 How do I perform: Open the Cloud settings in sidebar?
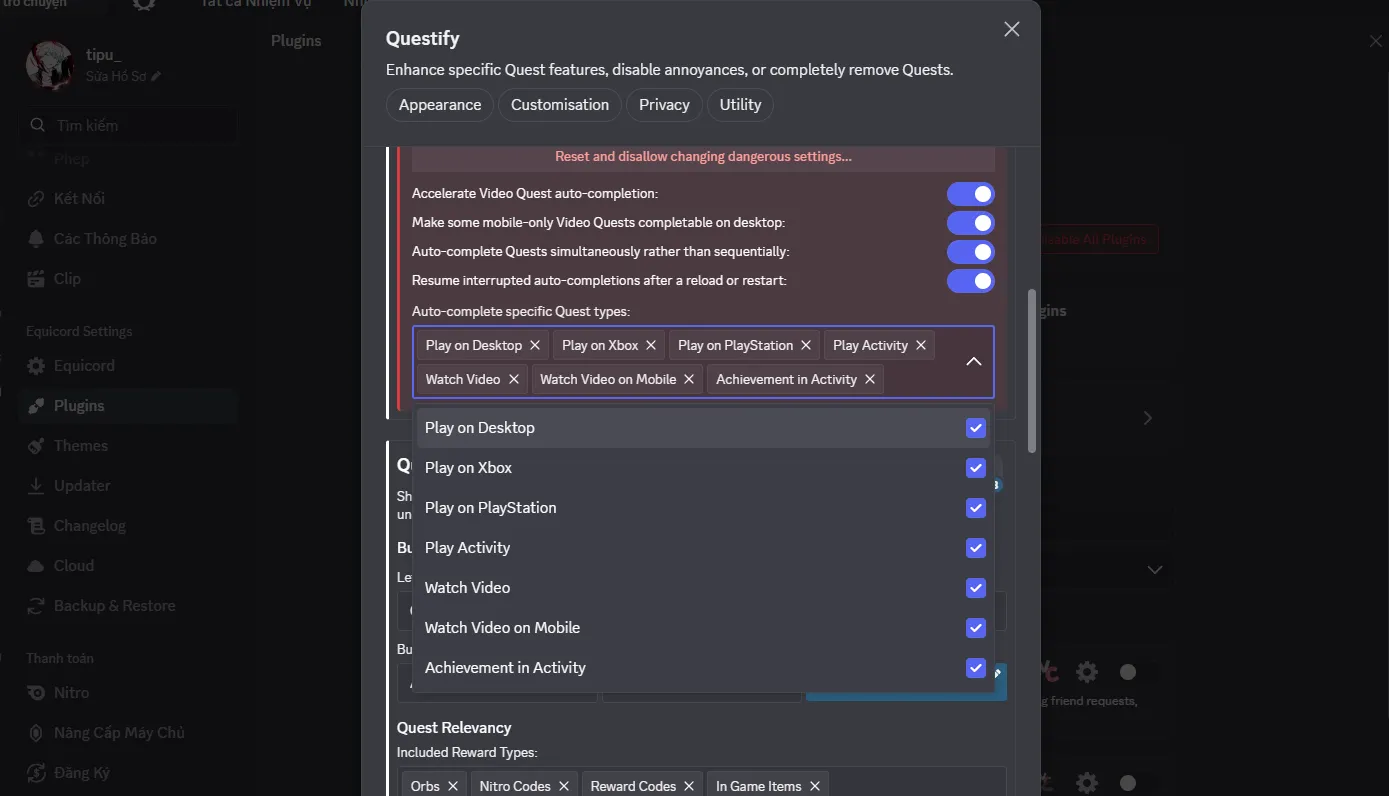click(128, 566)
